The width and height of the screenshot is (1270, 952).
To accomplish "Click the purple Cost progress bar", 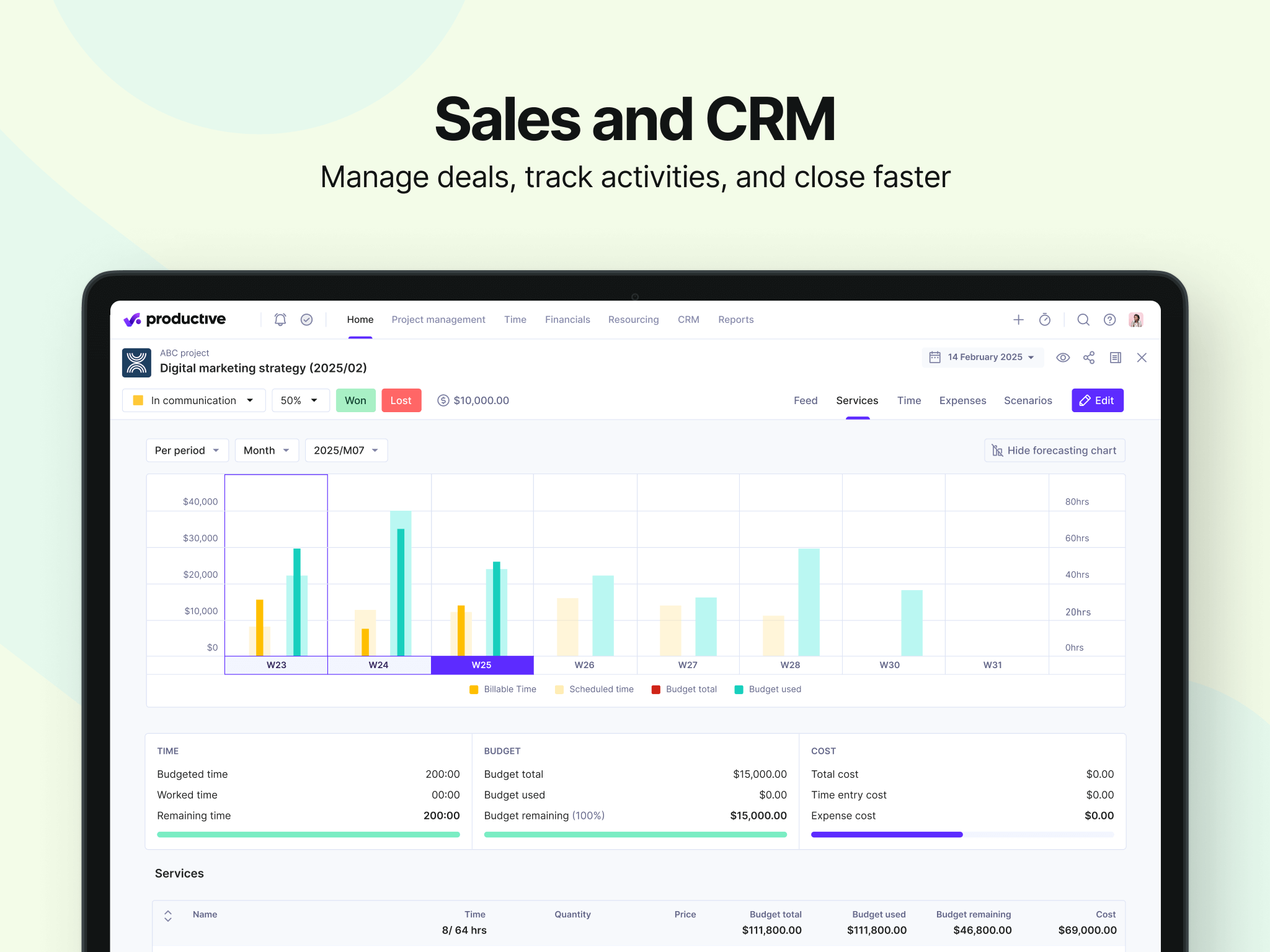I will click(x=887, y=834).
